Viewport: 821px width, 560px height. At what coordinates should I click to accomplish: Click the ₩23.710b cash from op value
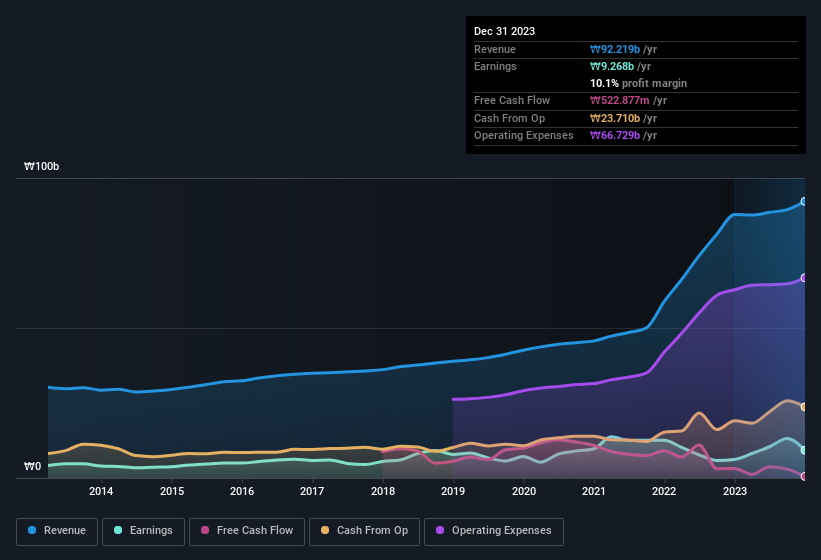615,118
